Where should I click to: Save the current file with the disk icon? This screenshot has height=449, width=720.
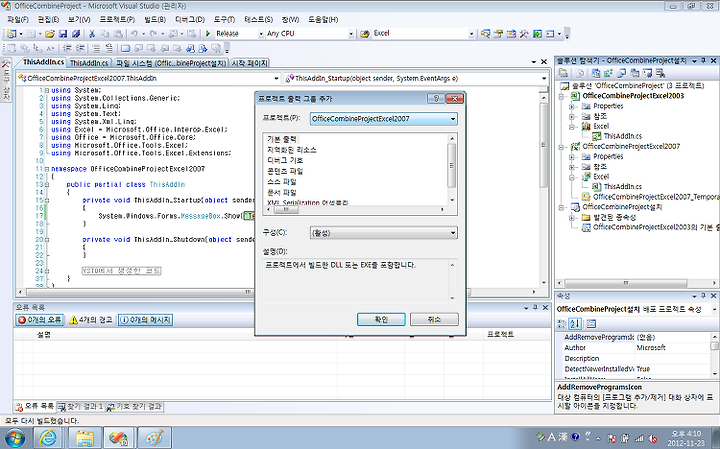(x=63, y=34)
